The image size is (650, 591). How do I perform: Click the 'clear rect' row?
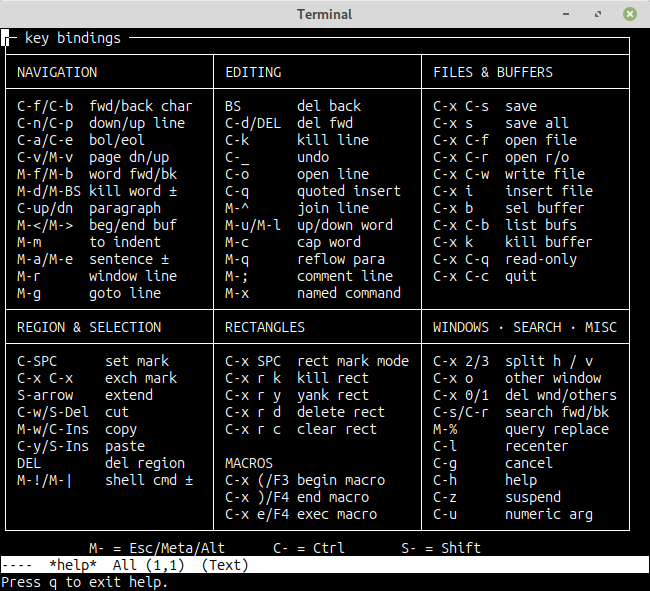coord(301,429)
